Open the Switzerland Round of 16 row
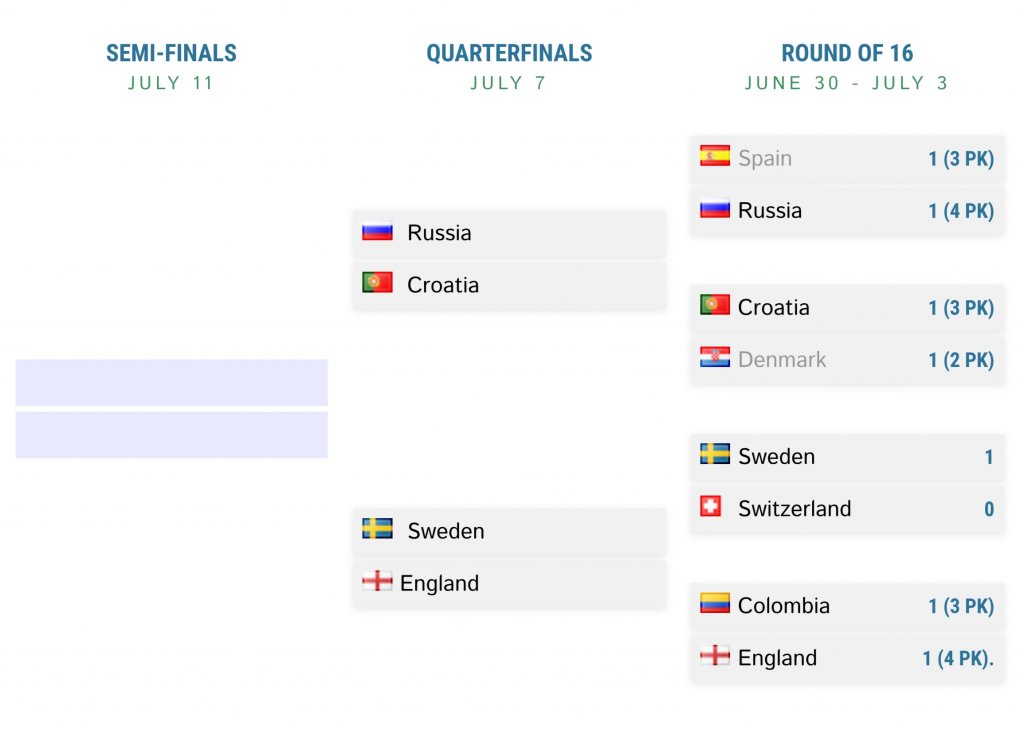This screenshot has width=1024, height=737. tap(847, 508)
